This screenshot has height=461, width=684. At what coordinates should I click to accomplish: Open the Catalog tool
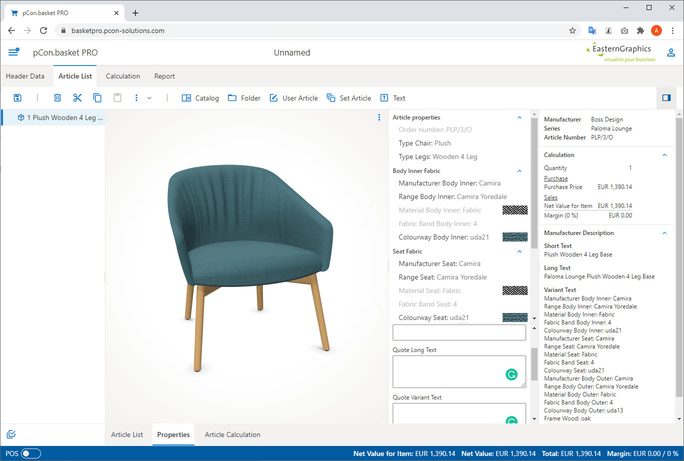[x=200, y=98]
